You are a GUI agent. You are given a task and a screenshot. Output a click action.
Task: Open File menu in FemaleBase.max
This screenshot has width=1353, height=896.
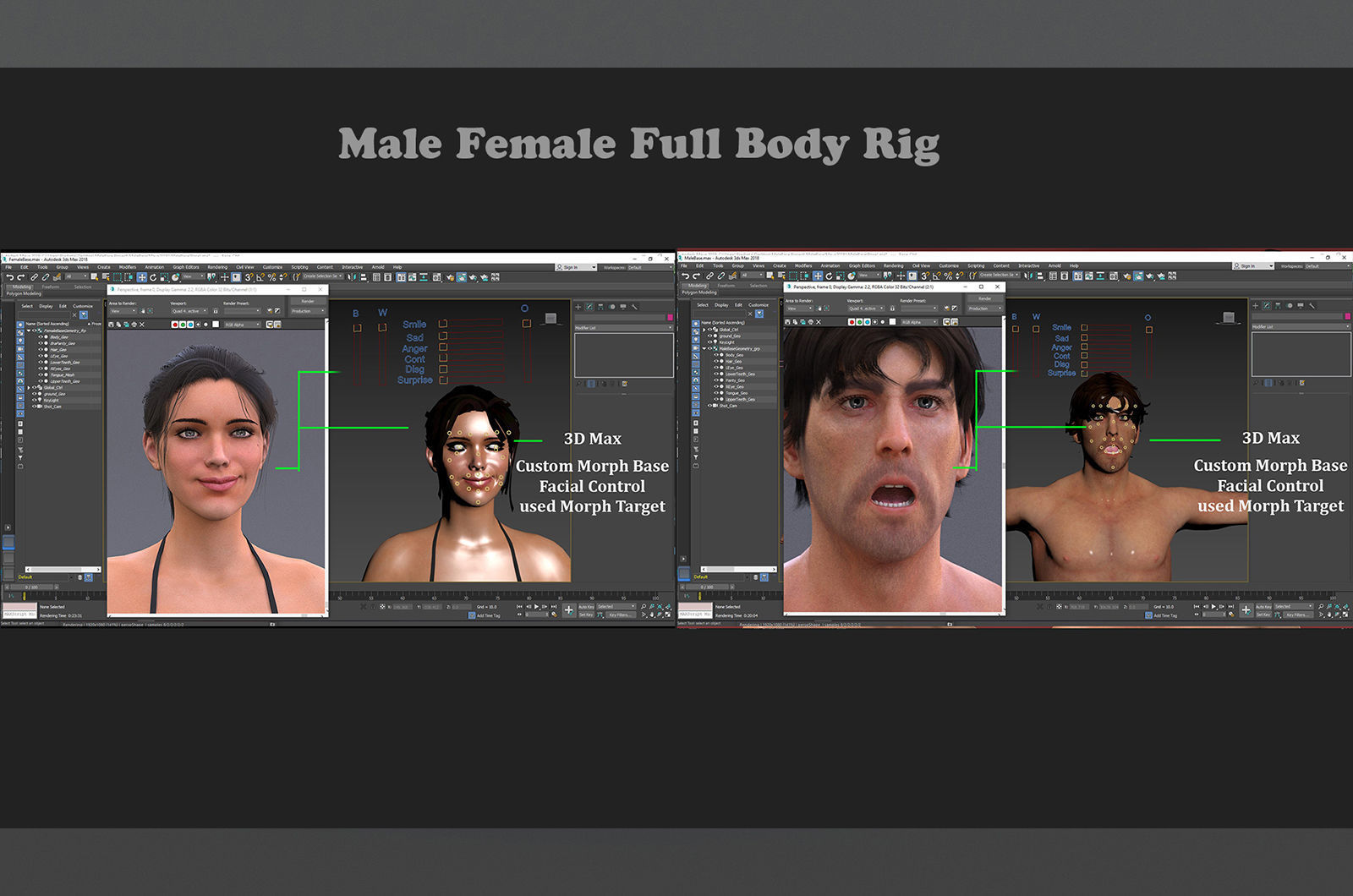tap(8, 267)
